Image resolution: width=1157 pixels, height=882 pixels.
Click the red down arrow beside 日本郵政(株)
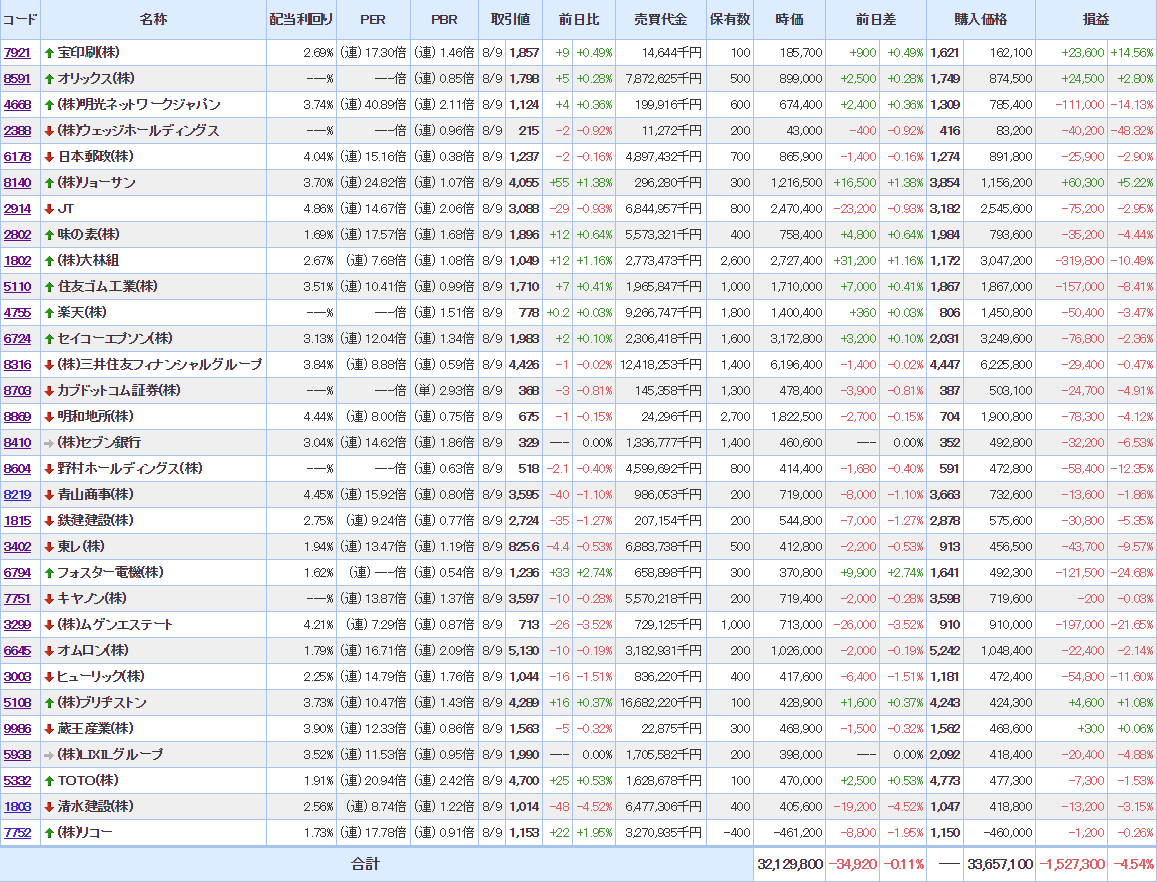pyautogui.click(x=49, y=156)
